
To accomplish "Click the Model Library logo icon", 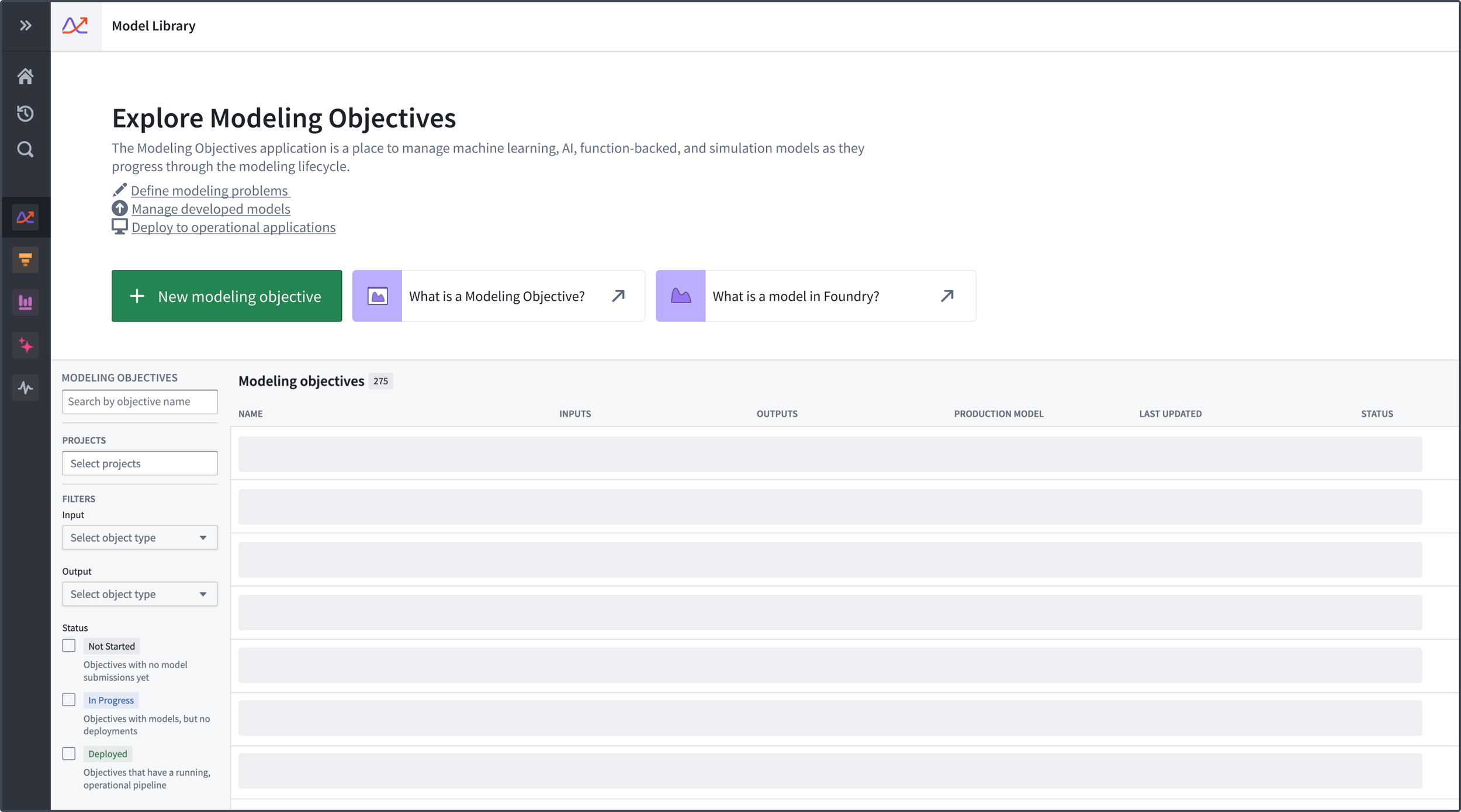I will (x=75, y=26).
